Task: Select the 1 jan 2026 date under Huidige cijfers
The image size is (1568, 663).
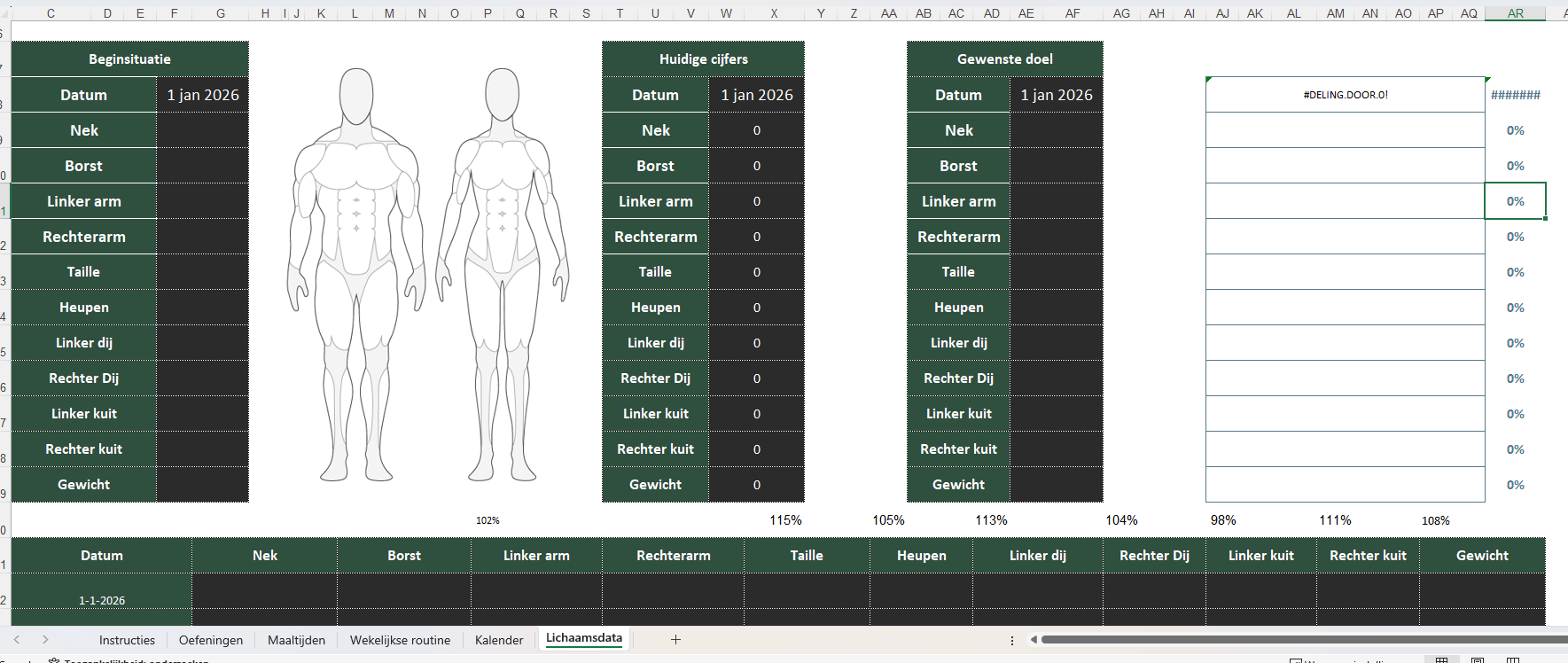Action: 756,95
